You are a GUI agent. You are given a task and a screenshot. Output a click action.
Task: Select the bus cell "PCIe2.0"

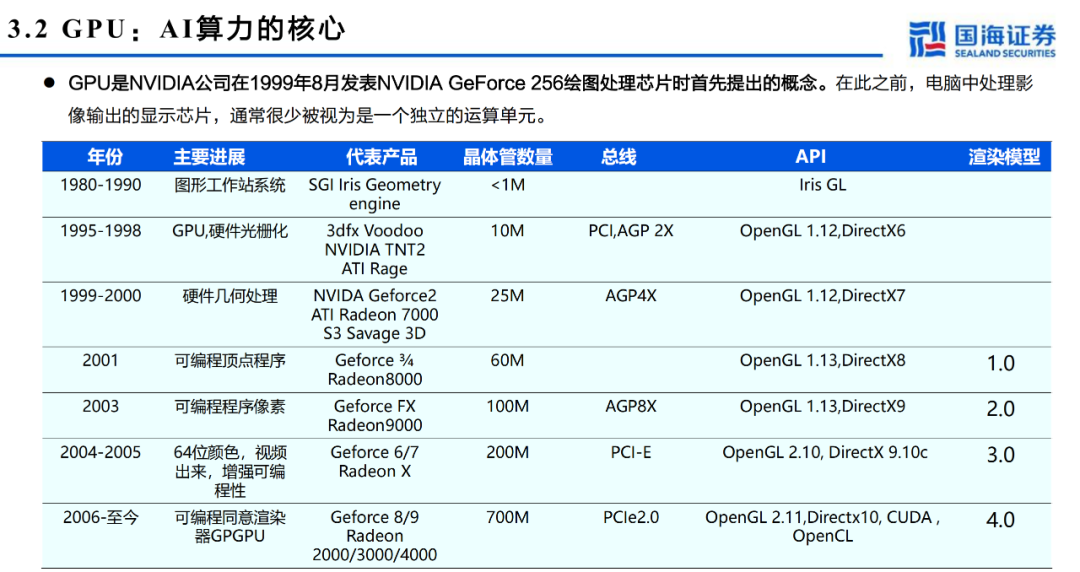[x=630, y=518]
